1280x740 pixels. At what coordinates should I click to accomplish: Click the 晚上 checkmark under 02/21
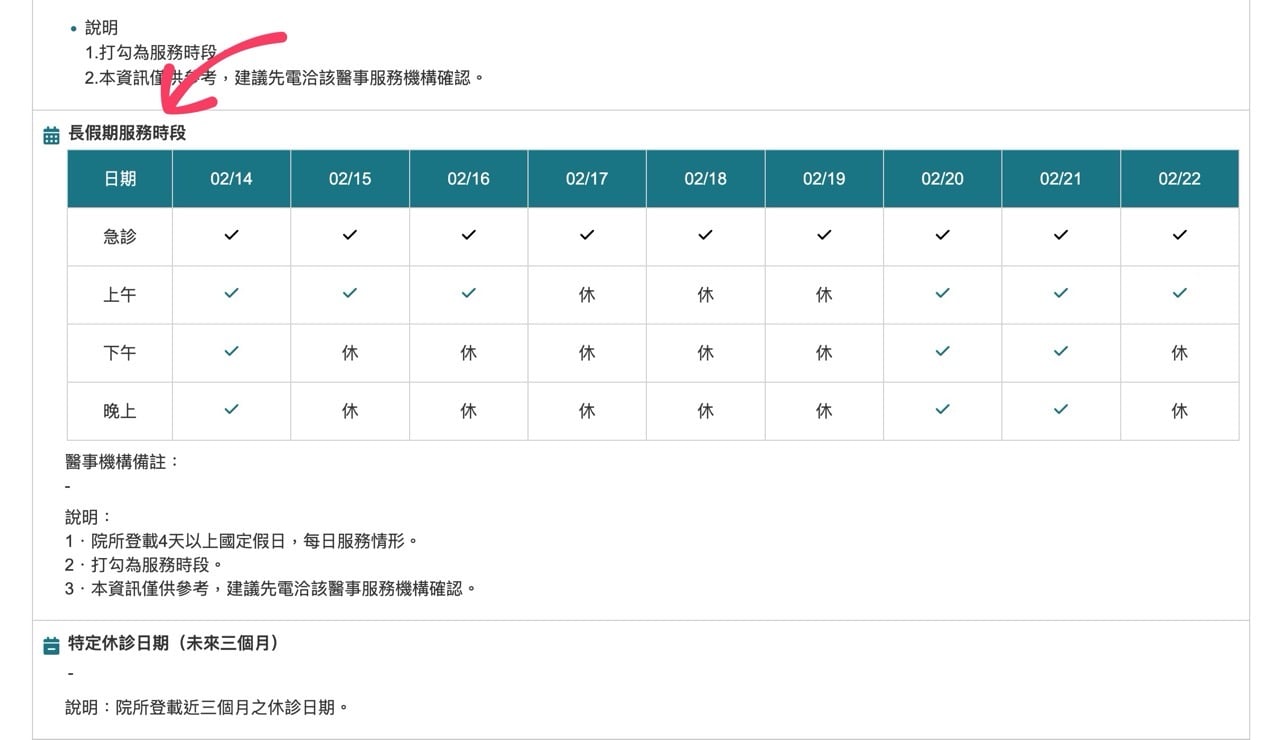[1060, 411]
